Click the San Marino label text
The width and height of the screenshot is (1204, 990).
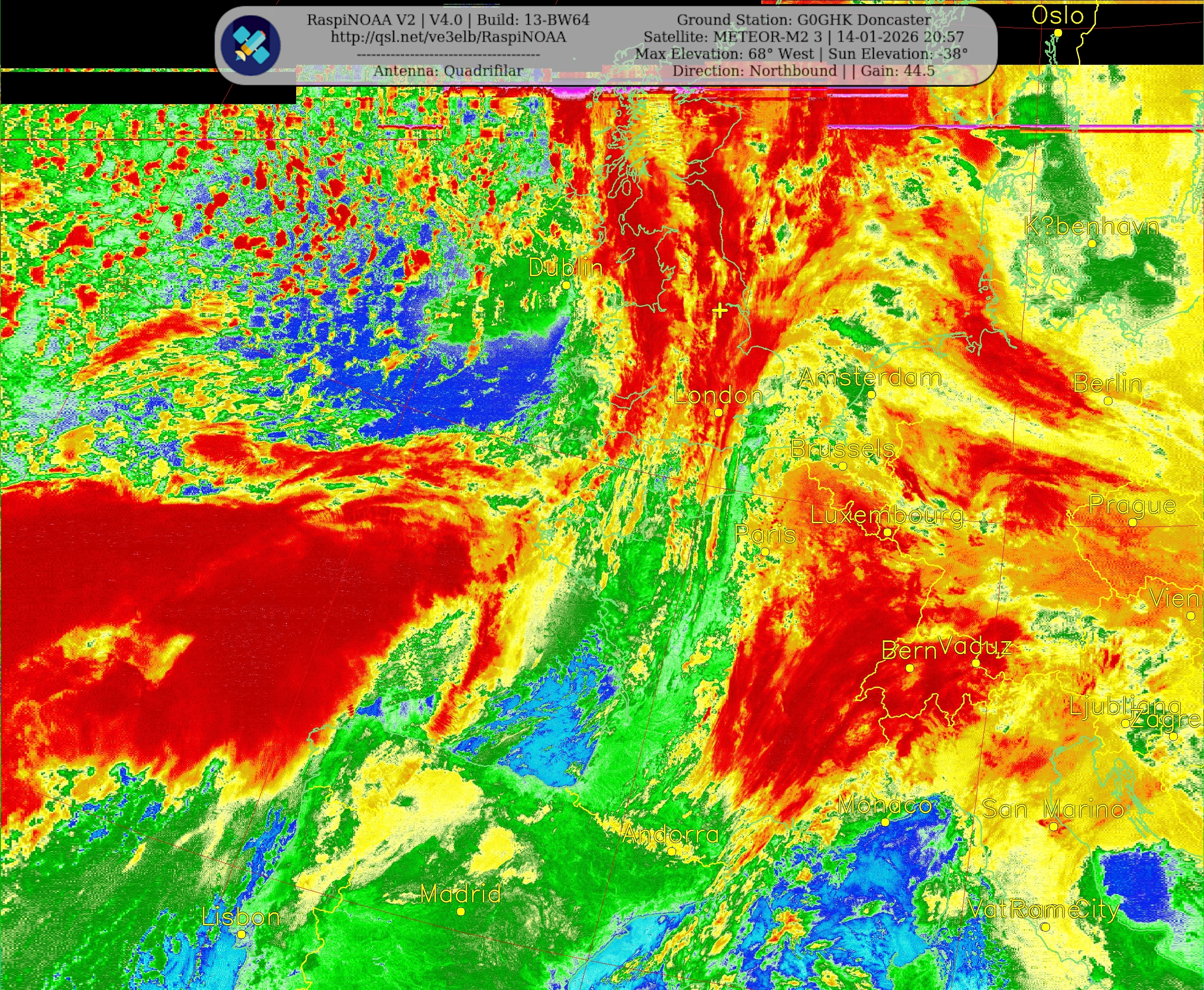[x=1053, y=809]
